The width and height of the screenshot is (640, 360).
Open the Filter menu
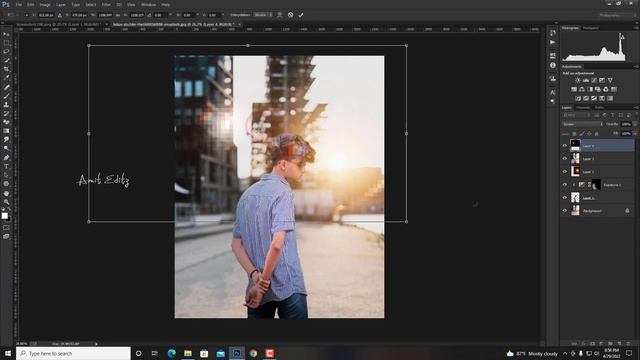pos(106,4)
